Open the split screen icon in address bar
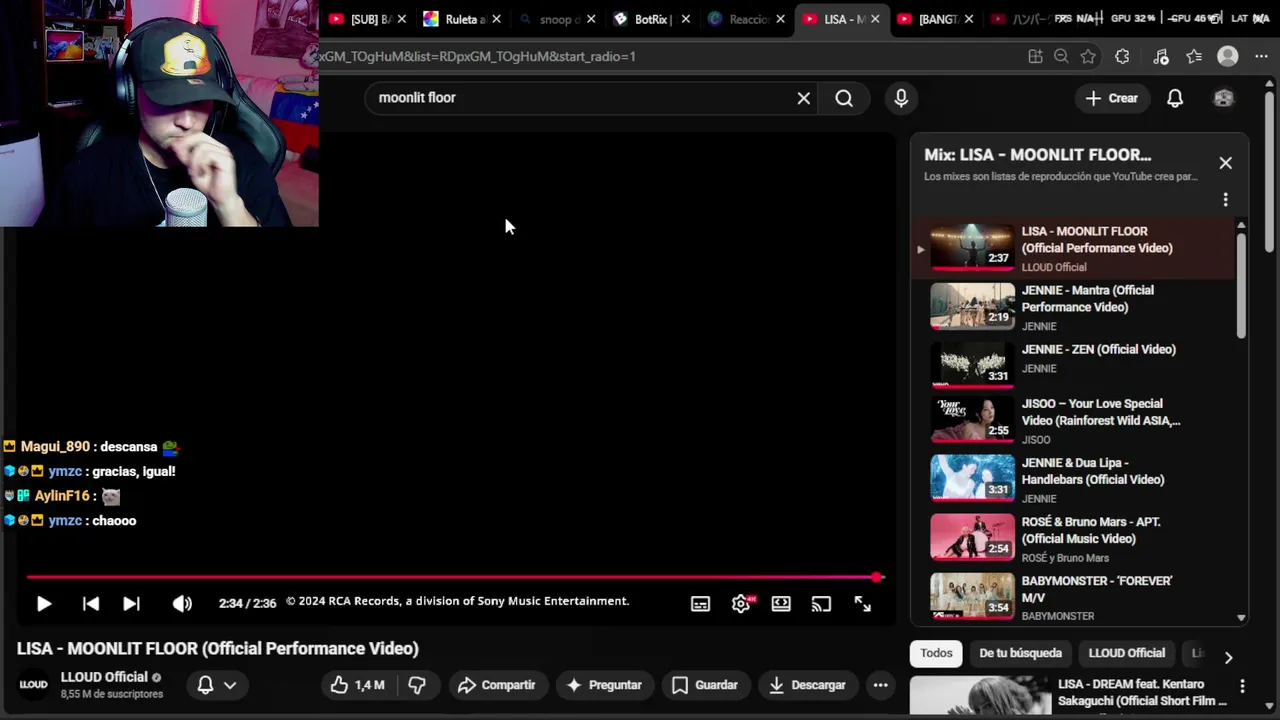 pos(1035,57)
